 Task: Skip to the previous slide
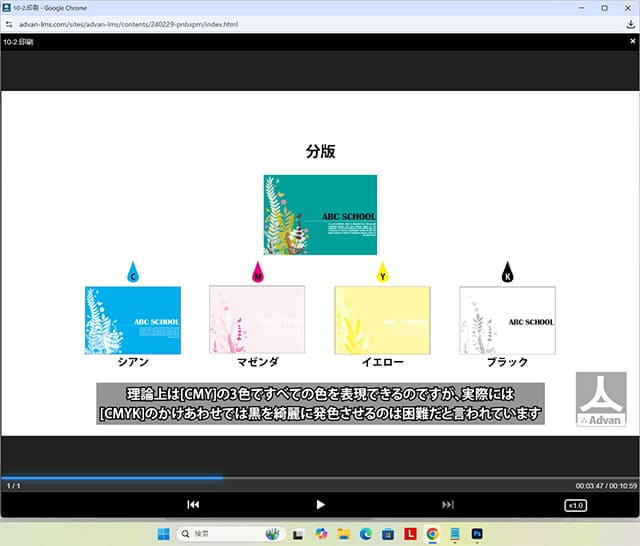click(x=193, y=505)
